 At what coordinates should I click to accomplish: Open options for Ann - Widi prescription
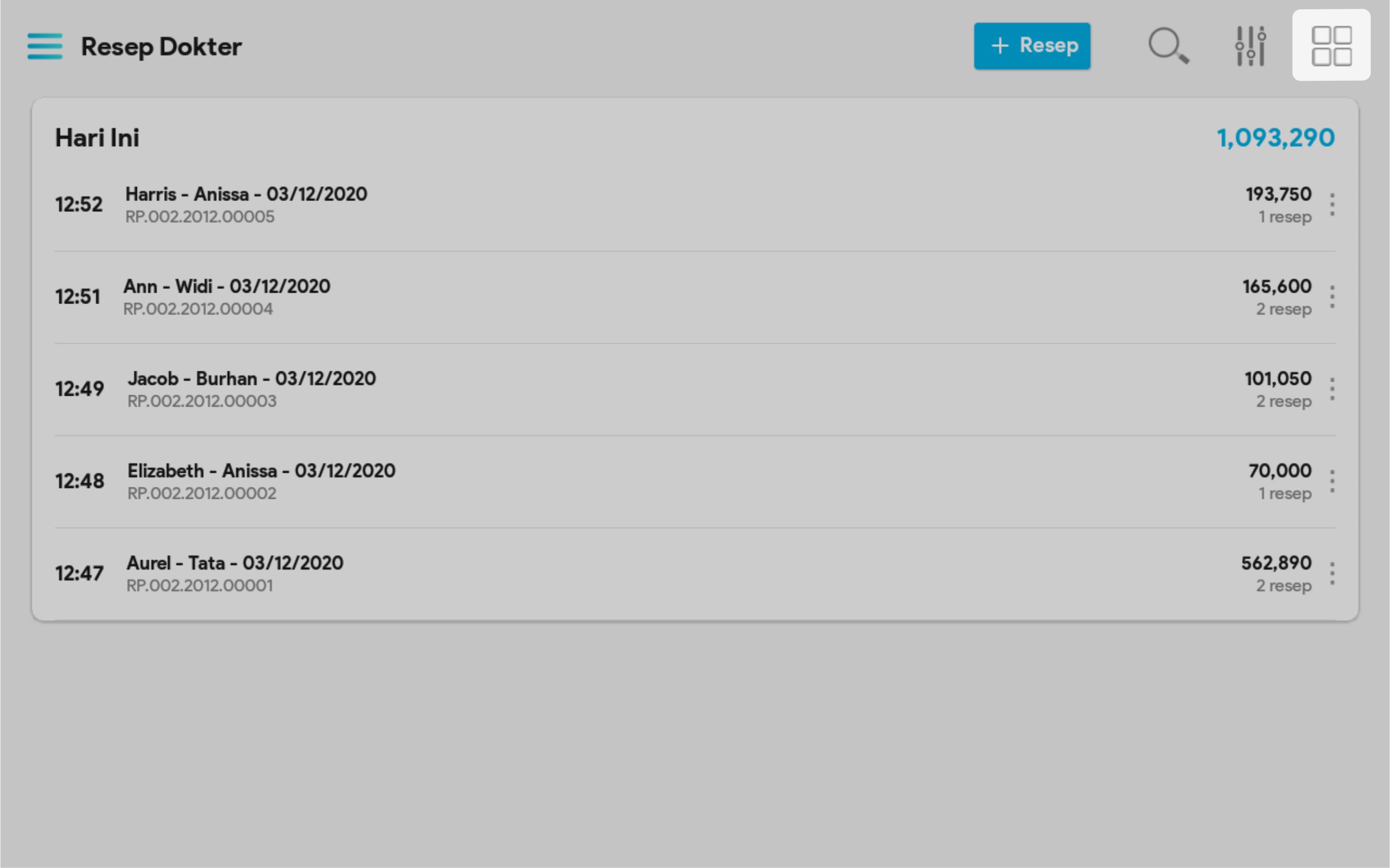pos(1332,297)
